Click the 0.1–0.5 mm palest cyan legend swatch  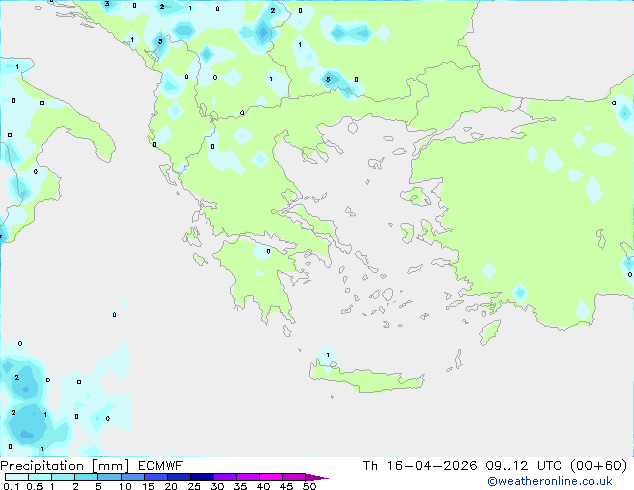(17, 477)
